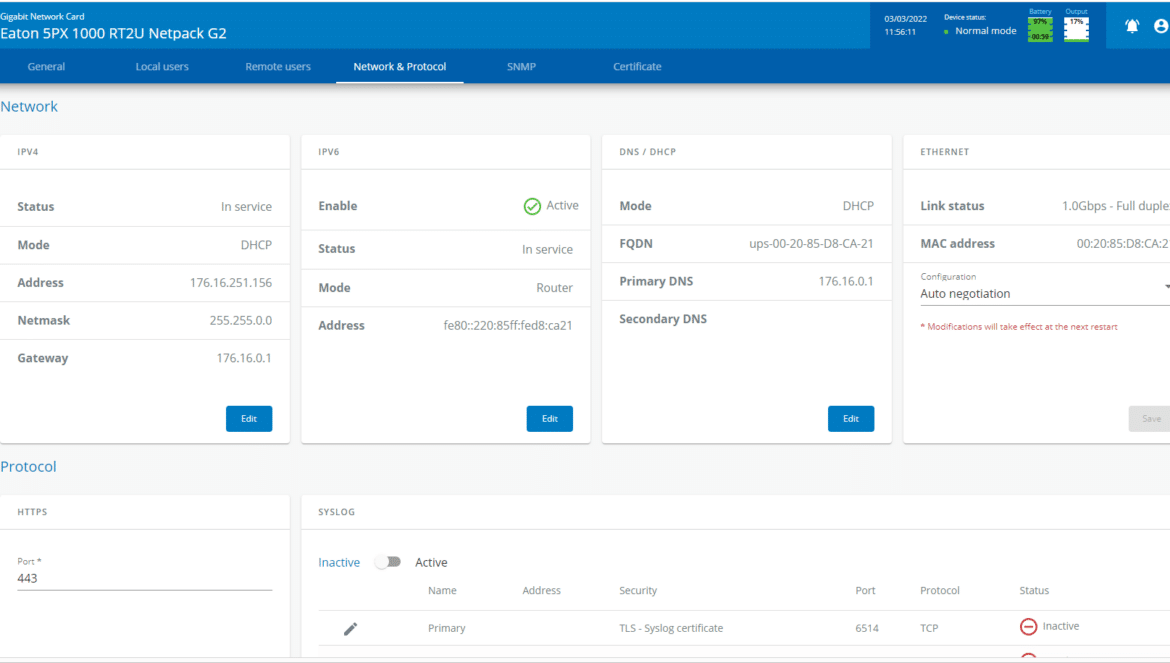1170x663 pixels.
Task: Click the Syslog Port column header
Action: point(865,590)
